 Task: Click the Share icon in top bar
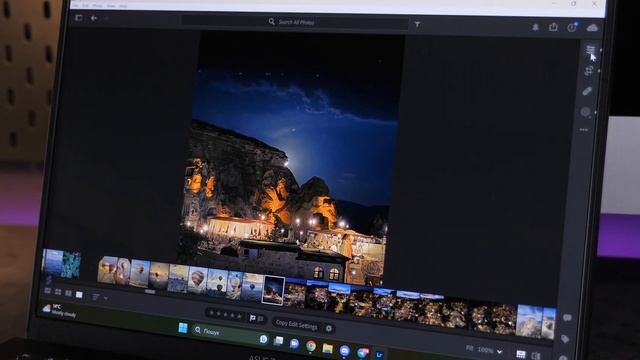(553, 27)
